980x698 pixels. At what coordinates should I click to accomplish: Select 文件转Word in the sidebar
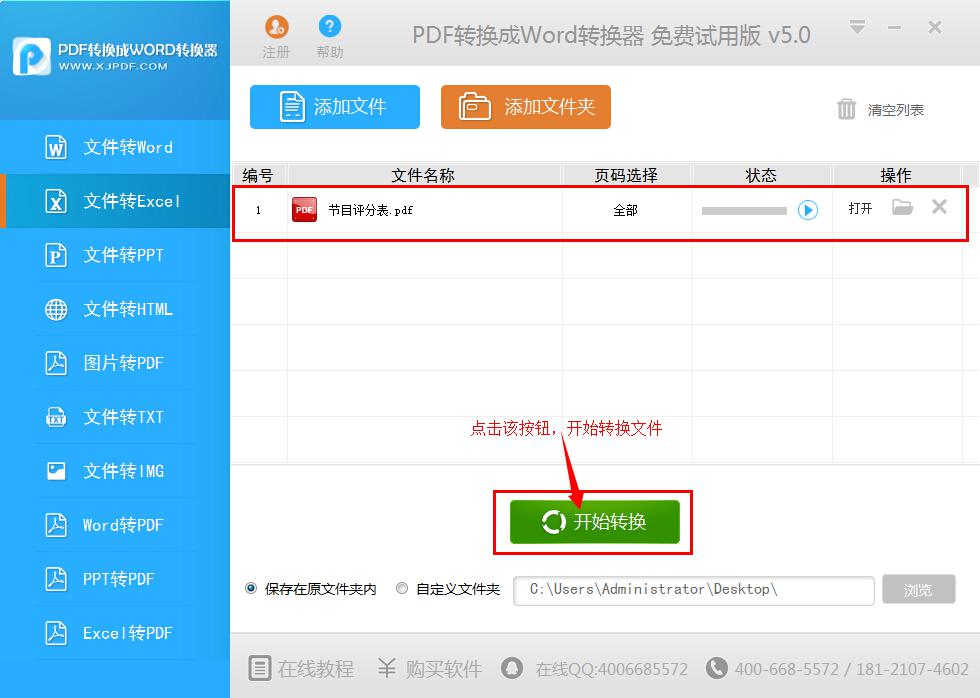click(115, 147)
